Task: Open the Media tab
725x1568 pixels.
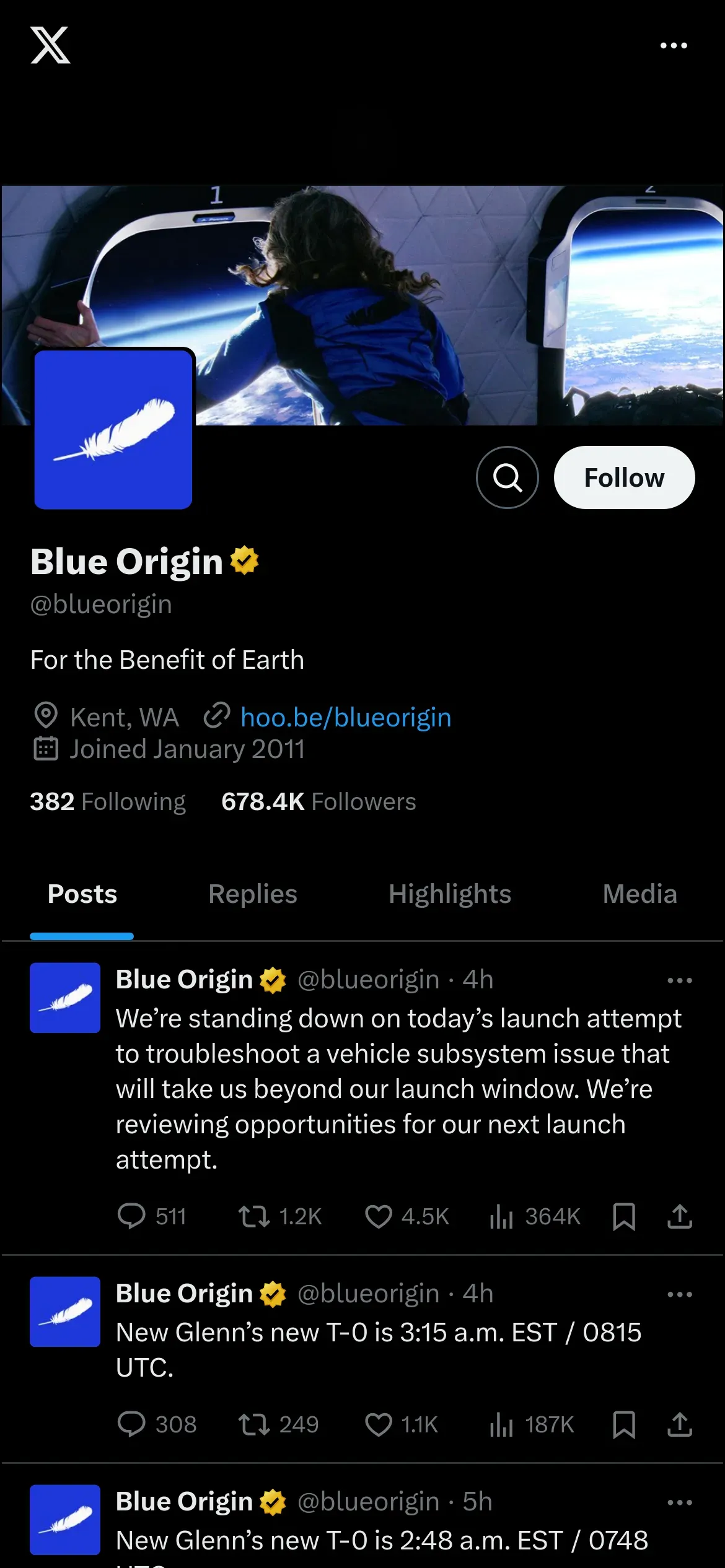Action: [639, 894]
